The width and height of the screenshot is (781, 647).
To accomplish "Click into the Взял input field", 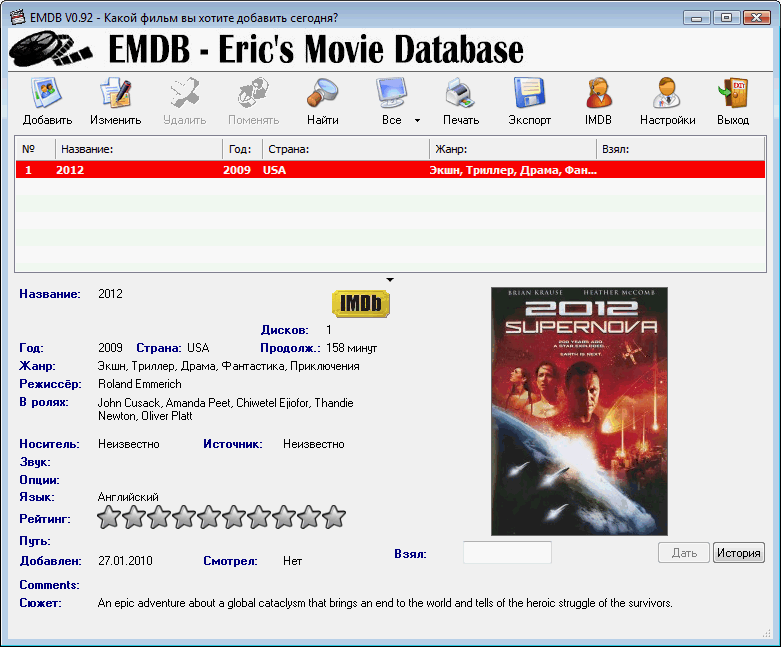I will point(507,552).
